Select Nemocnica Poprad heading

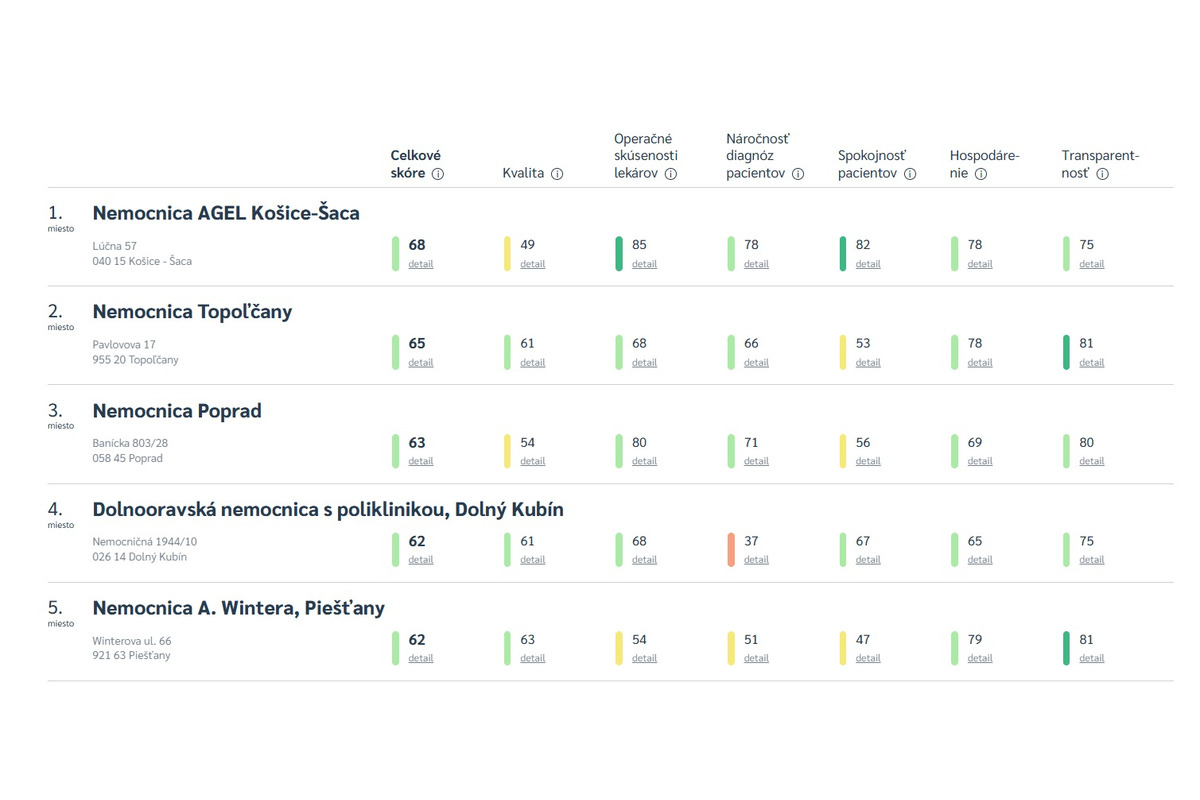pyautogui.click(x=177, y=411)
